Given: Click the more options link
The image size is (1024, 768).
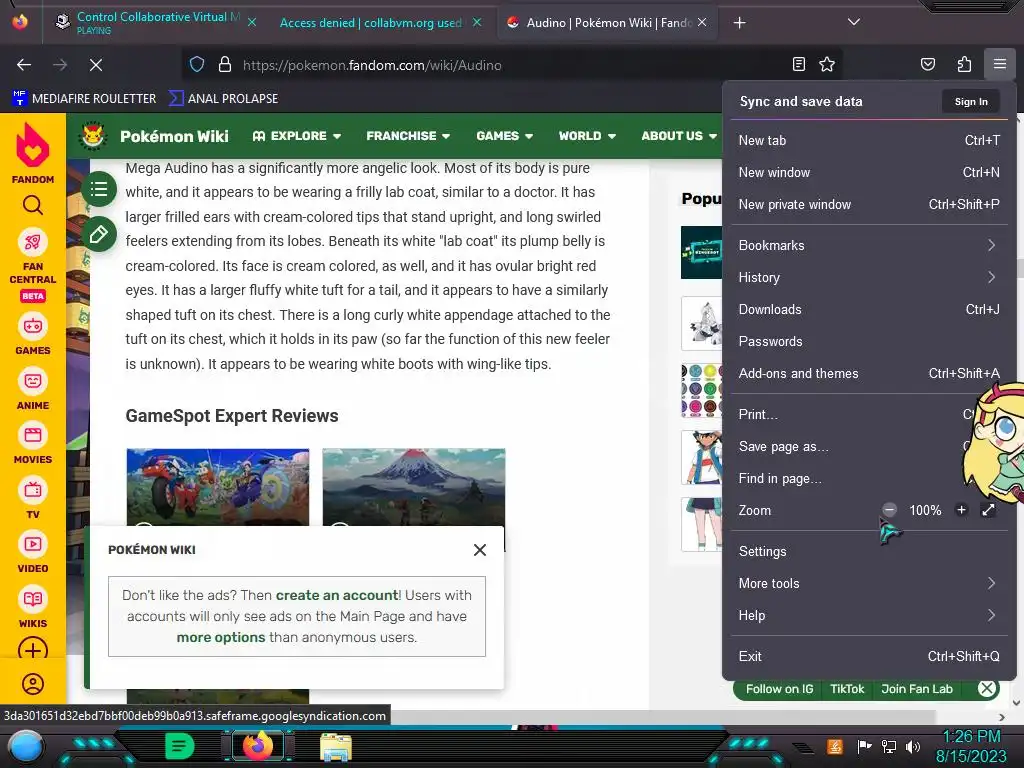Looking at the screenshot, I should pos(221,637).
